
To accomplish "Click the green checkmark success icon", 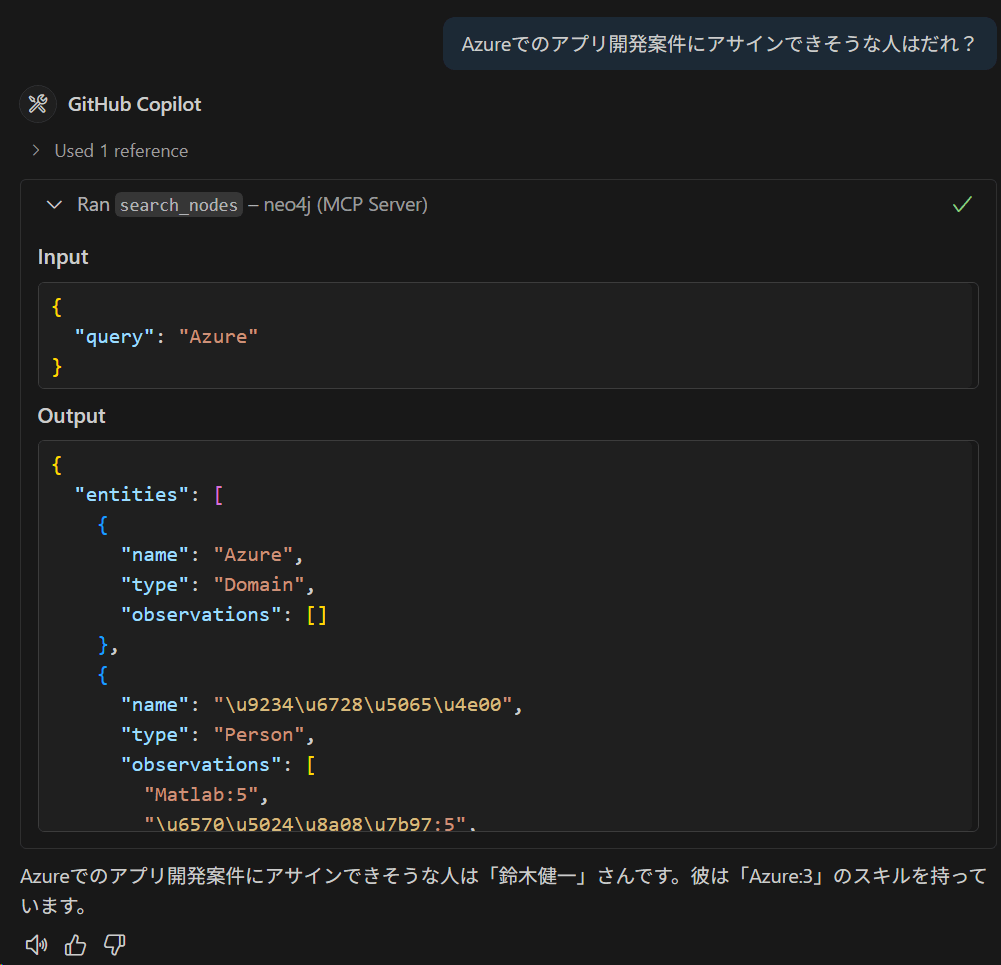I will click(962, 204).
